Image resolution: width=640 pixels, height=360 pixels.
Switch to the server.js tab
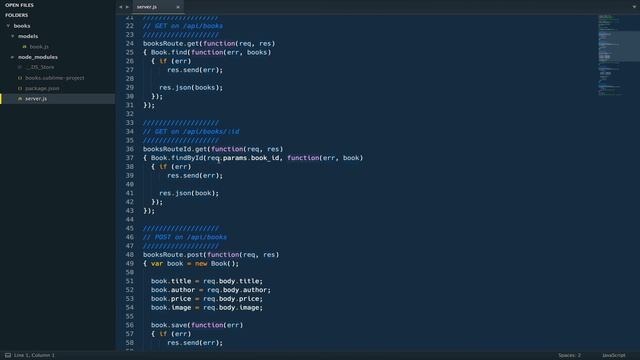tap(147, 7)
